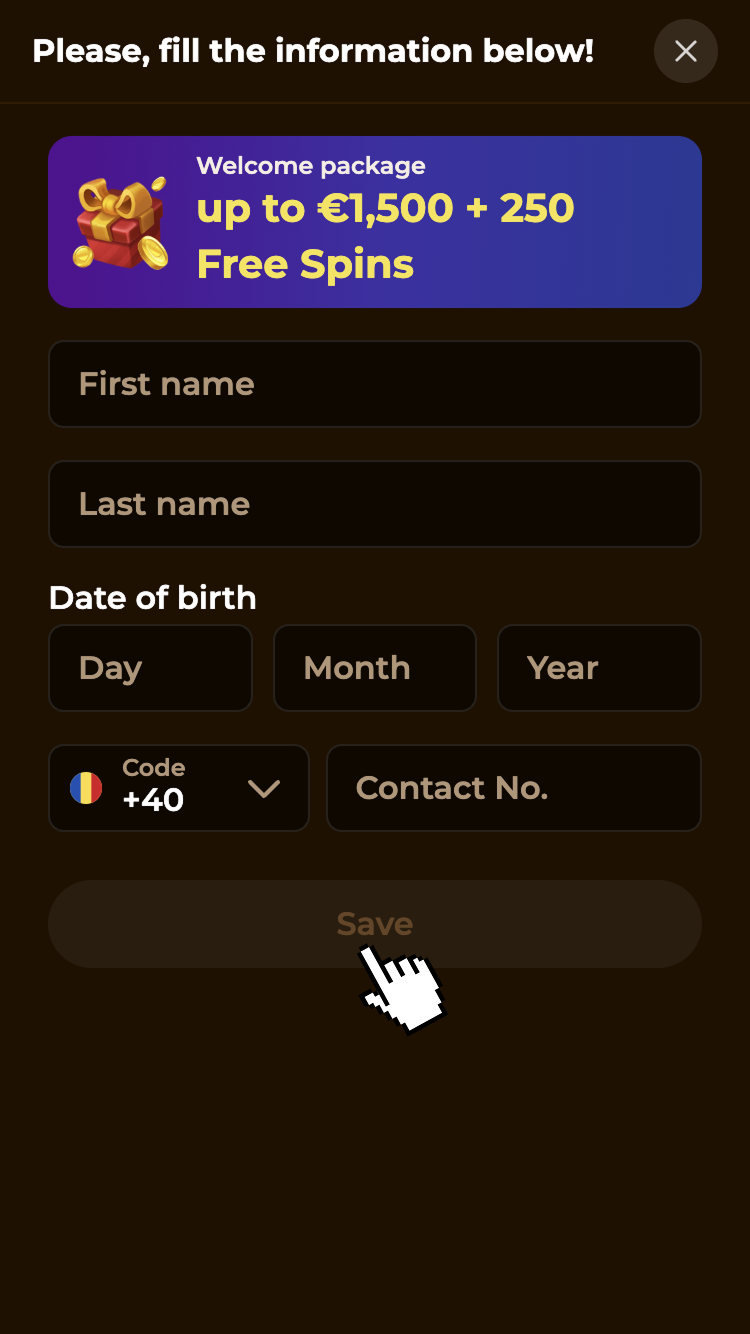Screen dimensions: 750x1334
Task: Select the +40 dialing code value
Action: [153, 801]
